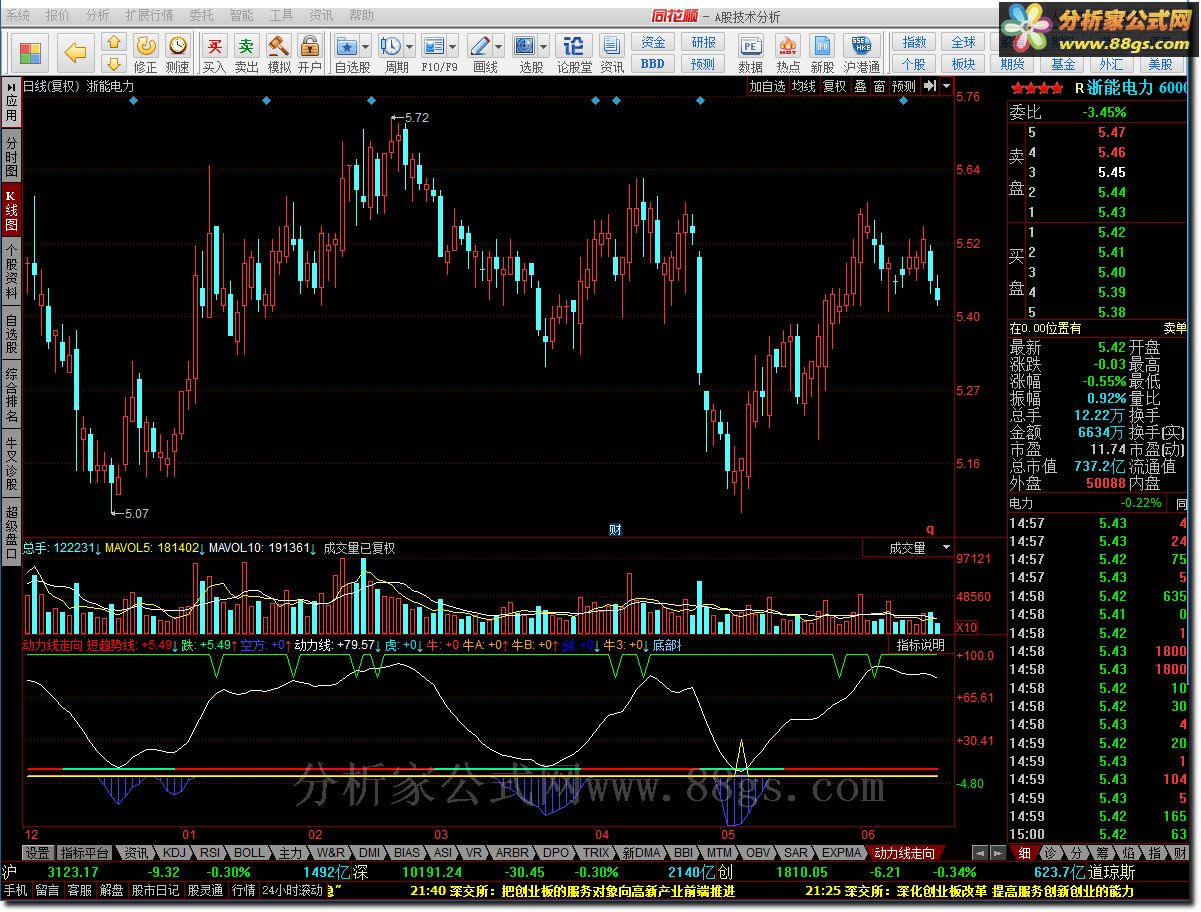Click the 周期 period clock icon

click(x=390, y=46)
